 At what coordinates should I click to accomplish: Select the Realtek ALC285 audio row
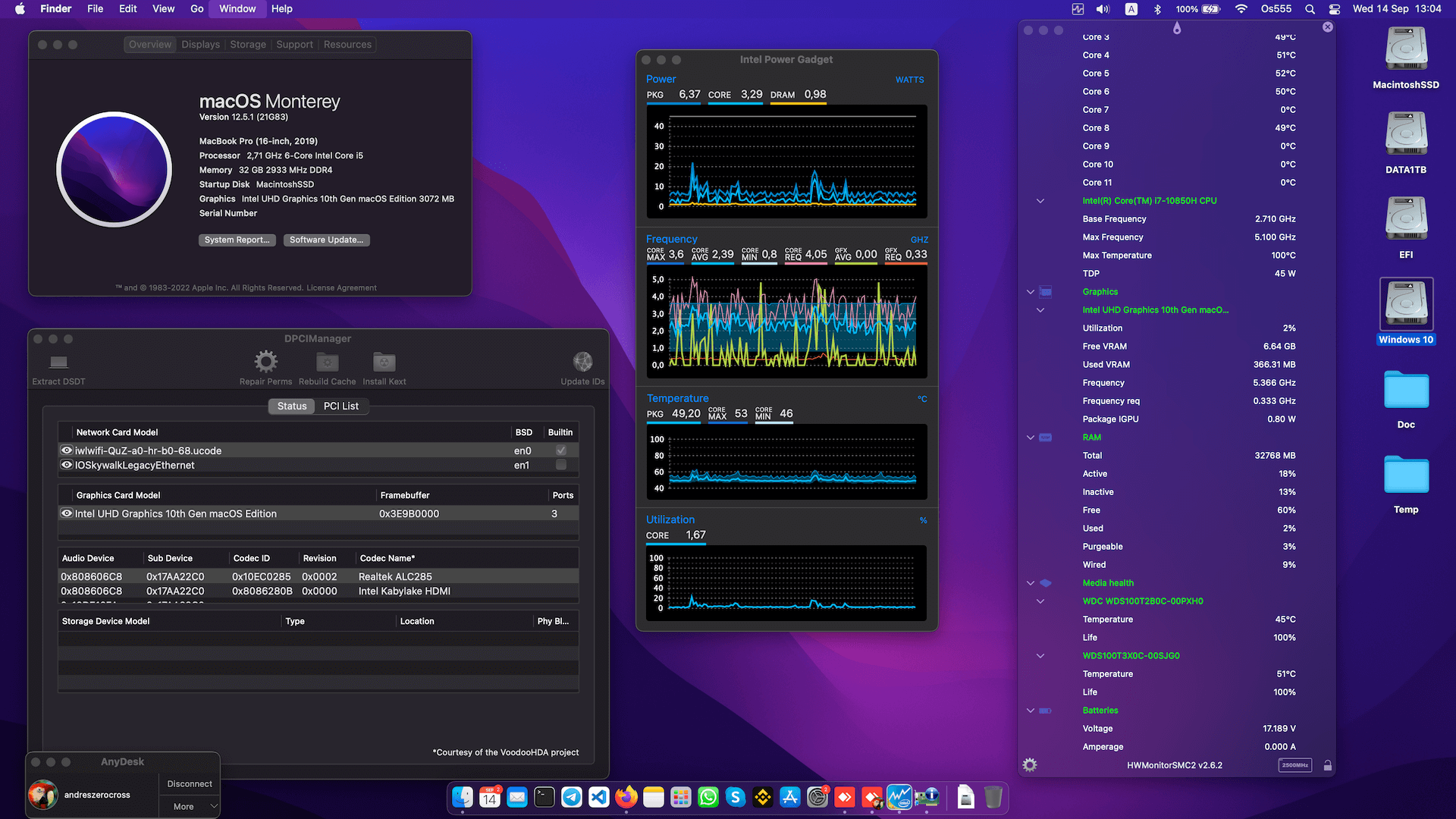(318, 576)
